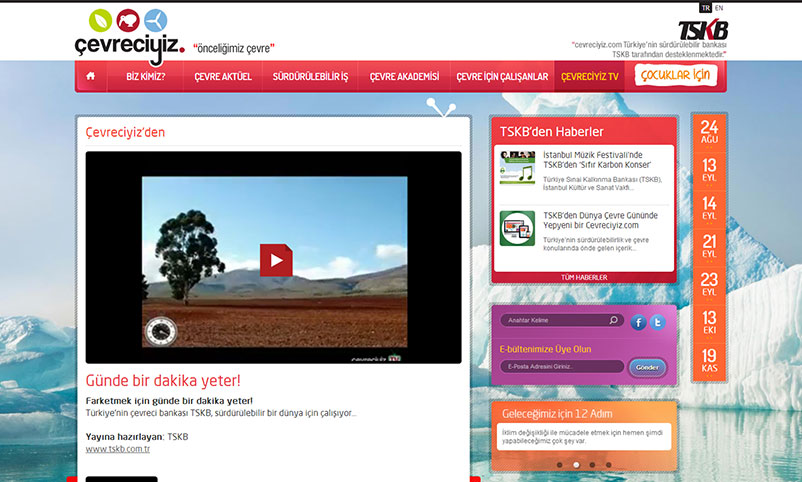Click the çevreciyiz site logo
802x482 pixels.
[x=129, y=46]
